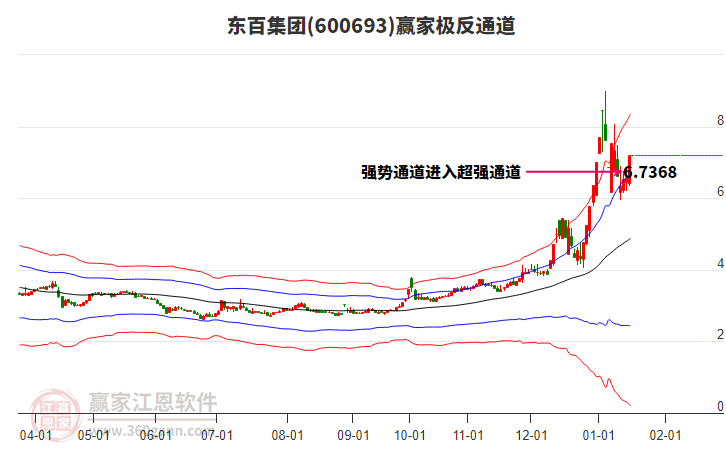This screenshot has height=450, width=726.
Task: Click the 08-01 date axis label
Action: click(x=288, y=435)
